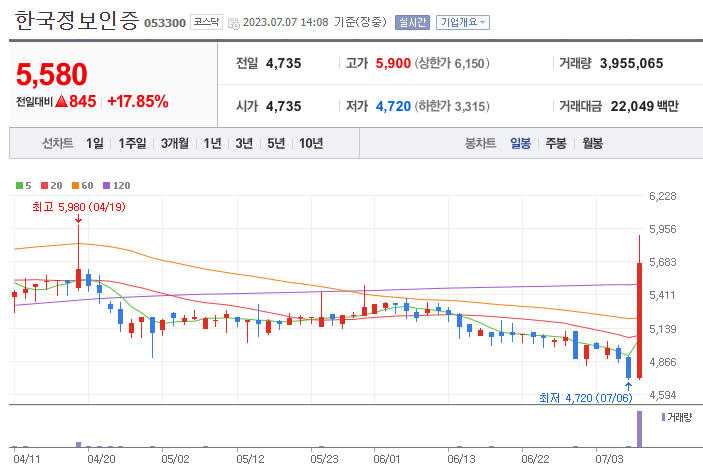The height and width of the screenshot is (471, 703).
Task: Click the 거래대금 value 22,049 백만
Action: 645,107
